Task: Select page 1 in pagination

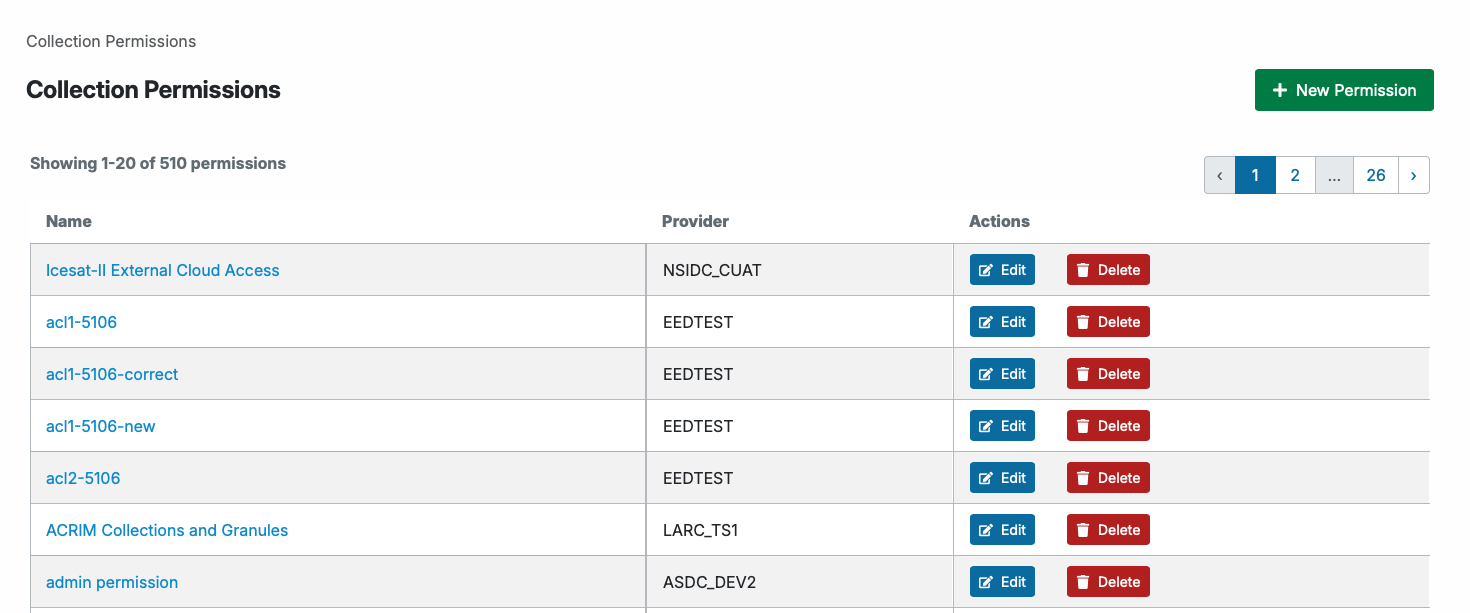Action: pos(1255,175)
